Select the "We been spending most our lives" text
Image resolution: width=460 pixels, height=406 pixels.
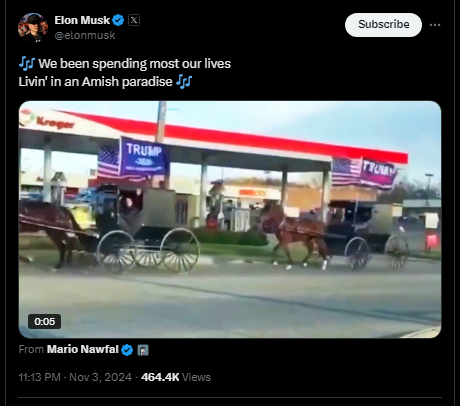135,64
